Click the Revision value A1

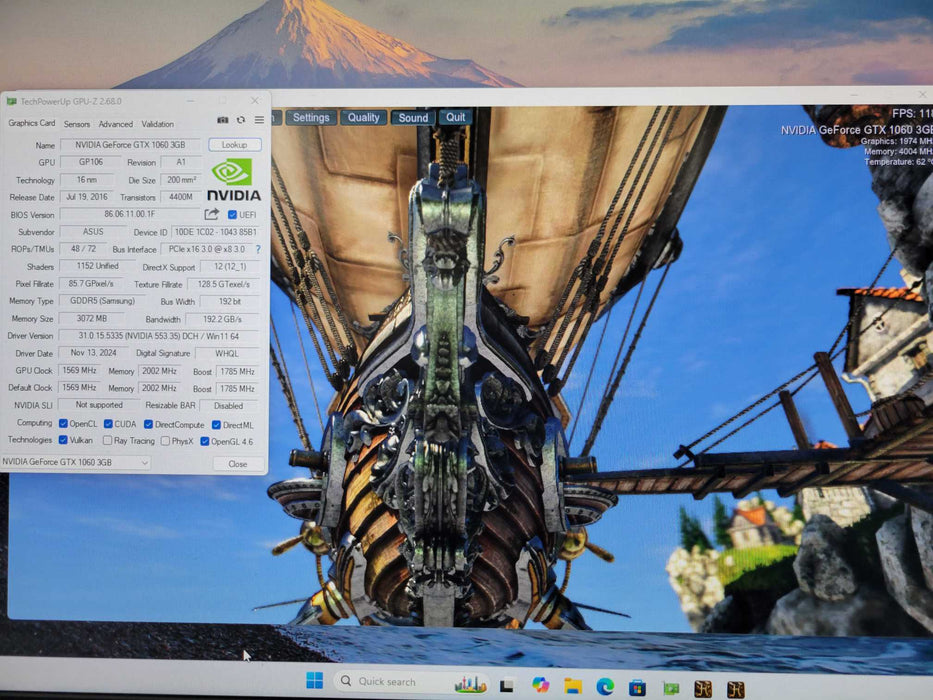(181, 162)
